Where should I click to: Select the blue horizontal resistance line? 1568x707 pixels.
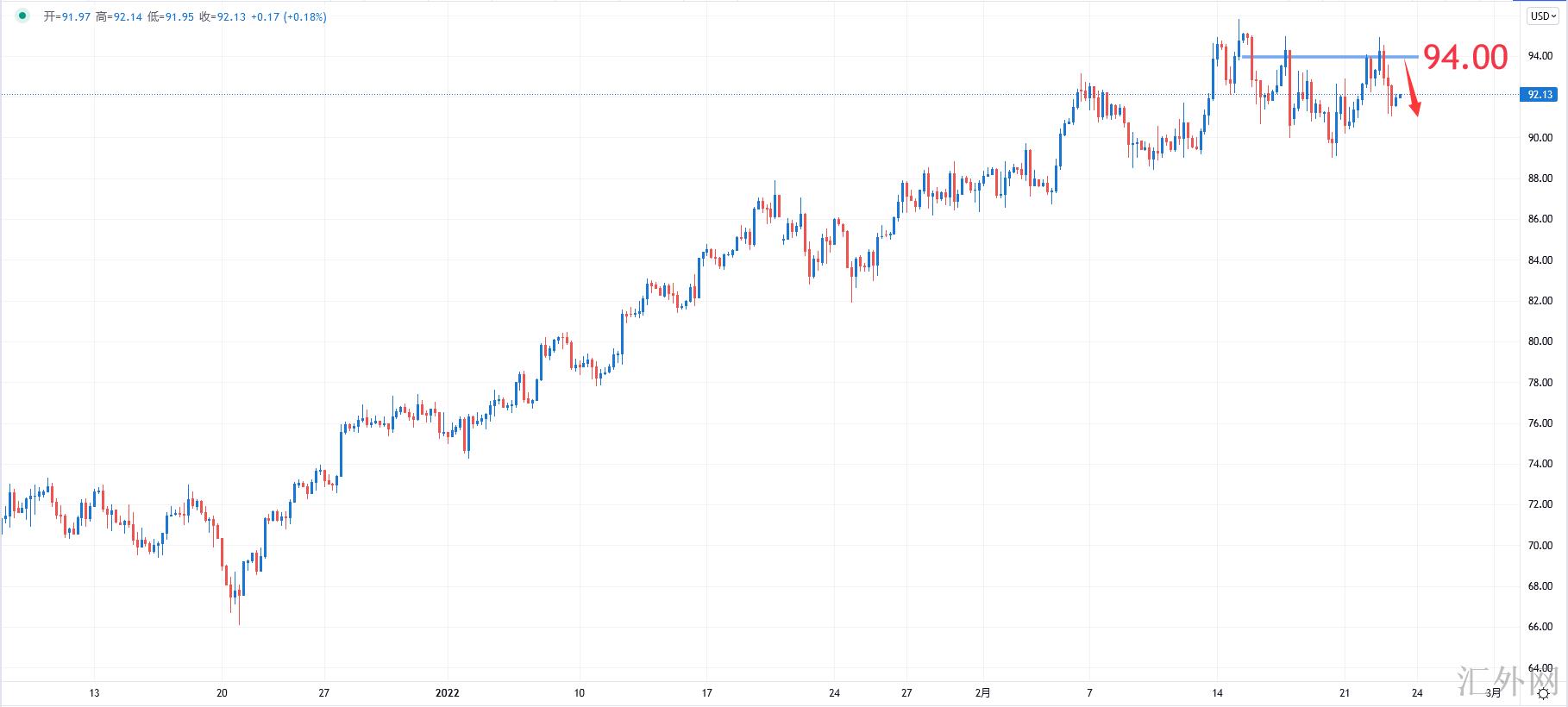[1328, 57]
